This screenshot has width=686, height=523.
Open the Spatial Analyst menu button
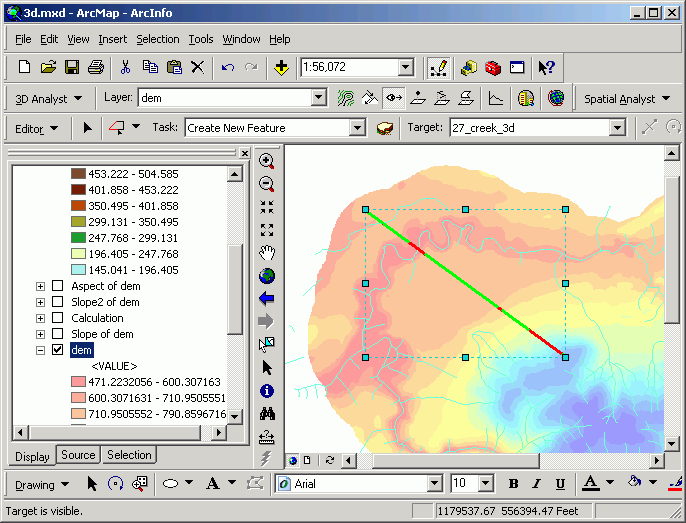[x=627, y=99]
